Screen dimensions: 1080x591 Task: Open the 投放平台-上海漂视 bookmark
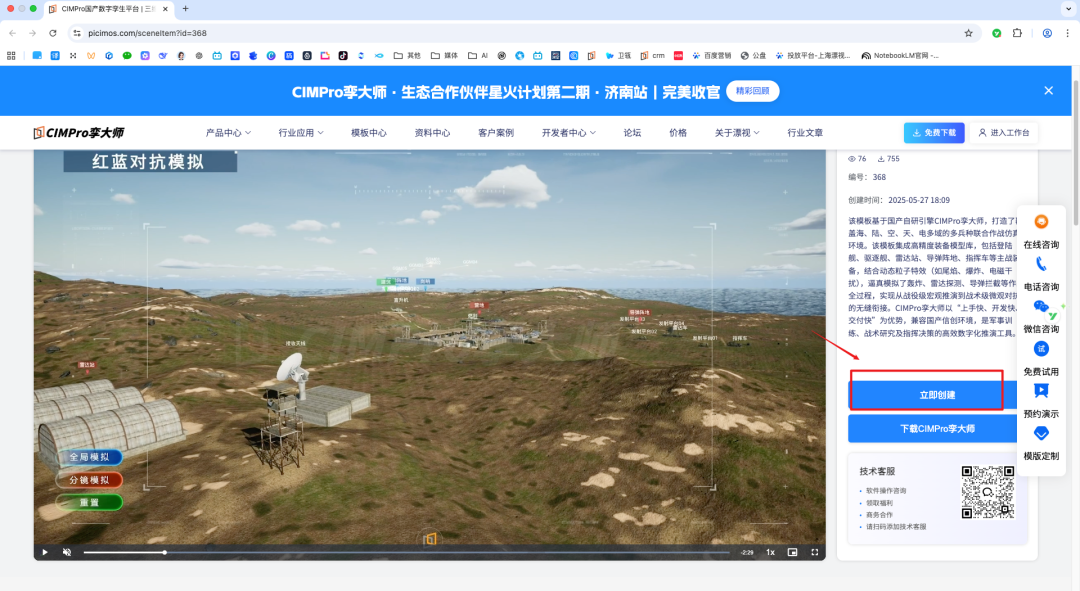(813, 56)
